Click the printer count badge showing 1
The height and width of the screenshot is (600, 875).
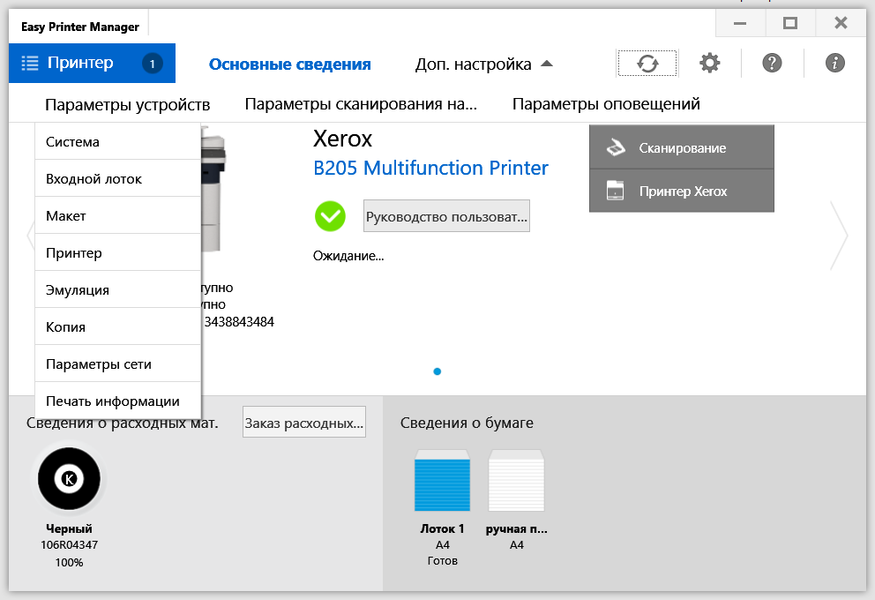[x=152, y=64]
